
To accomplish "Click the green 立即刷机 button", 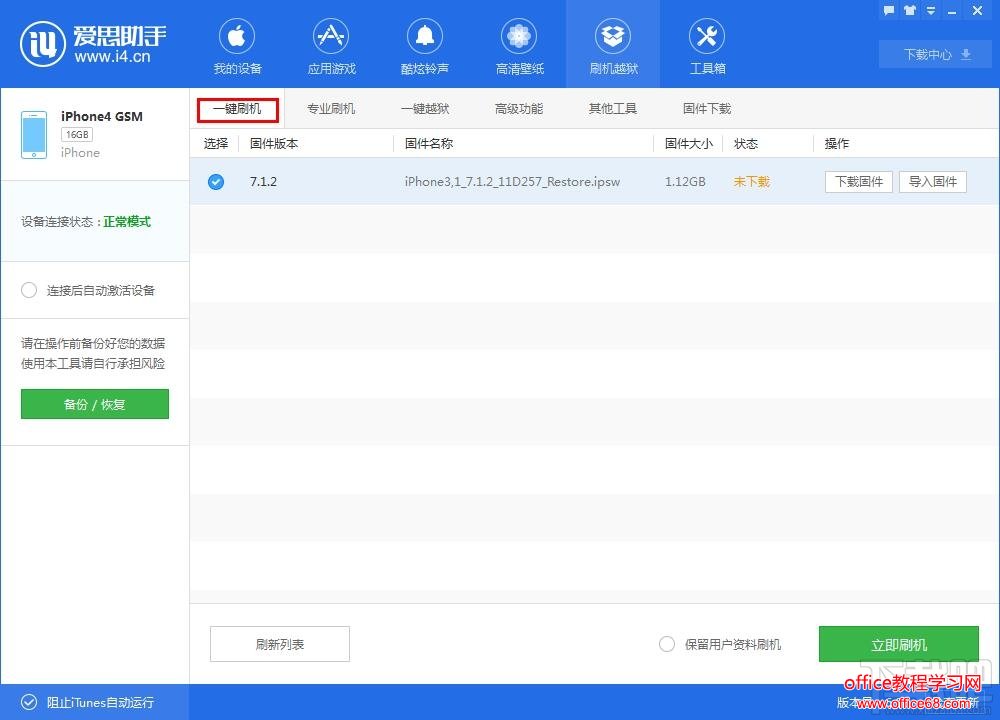I will (898, 645).
